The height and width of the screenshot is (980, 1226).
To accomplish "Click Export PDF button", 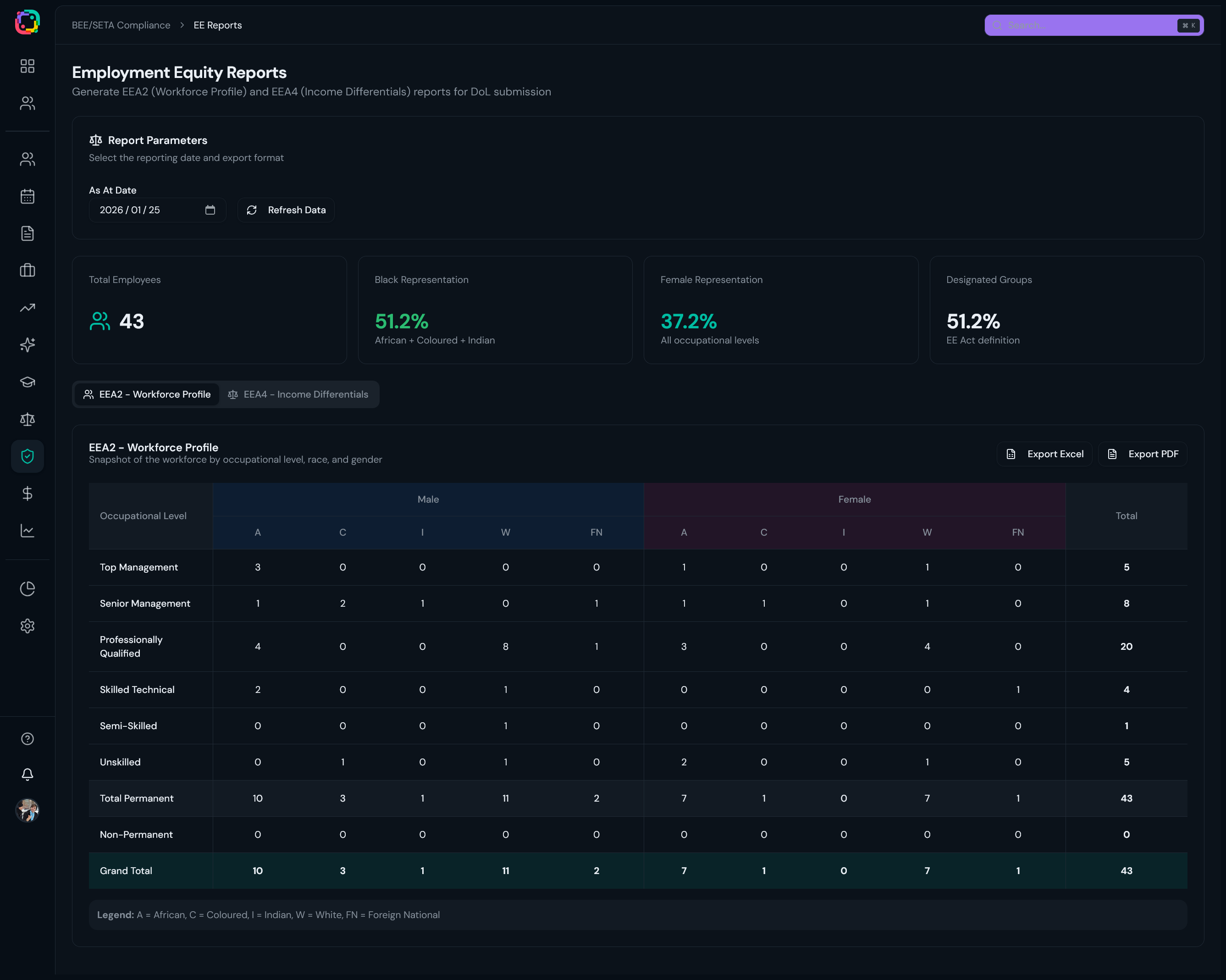I will click(x=1143, y=454).
